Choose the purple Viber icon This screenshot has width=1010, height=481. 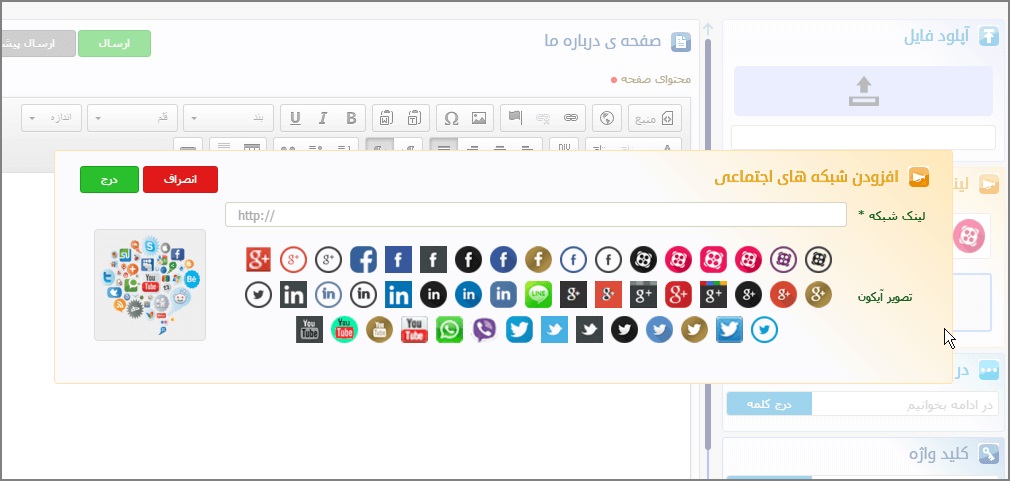(484, 329)
